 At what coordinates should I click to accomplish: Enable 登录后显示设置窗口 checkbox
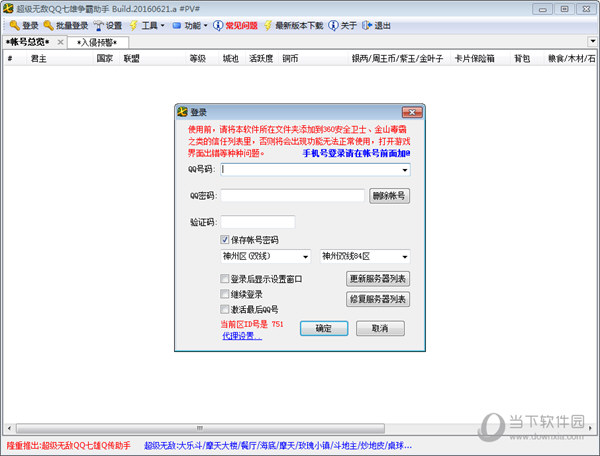tap(225, 279)
